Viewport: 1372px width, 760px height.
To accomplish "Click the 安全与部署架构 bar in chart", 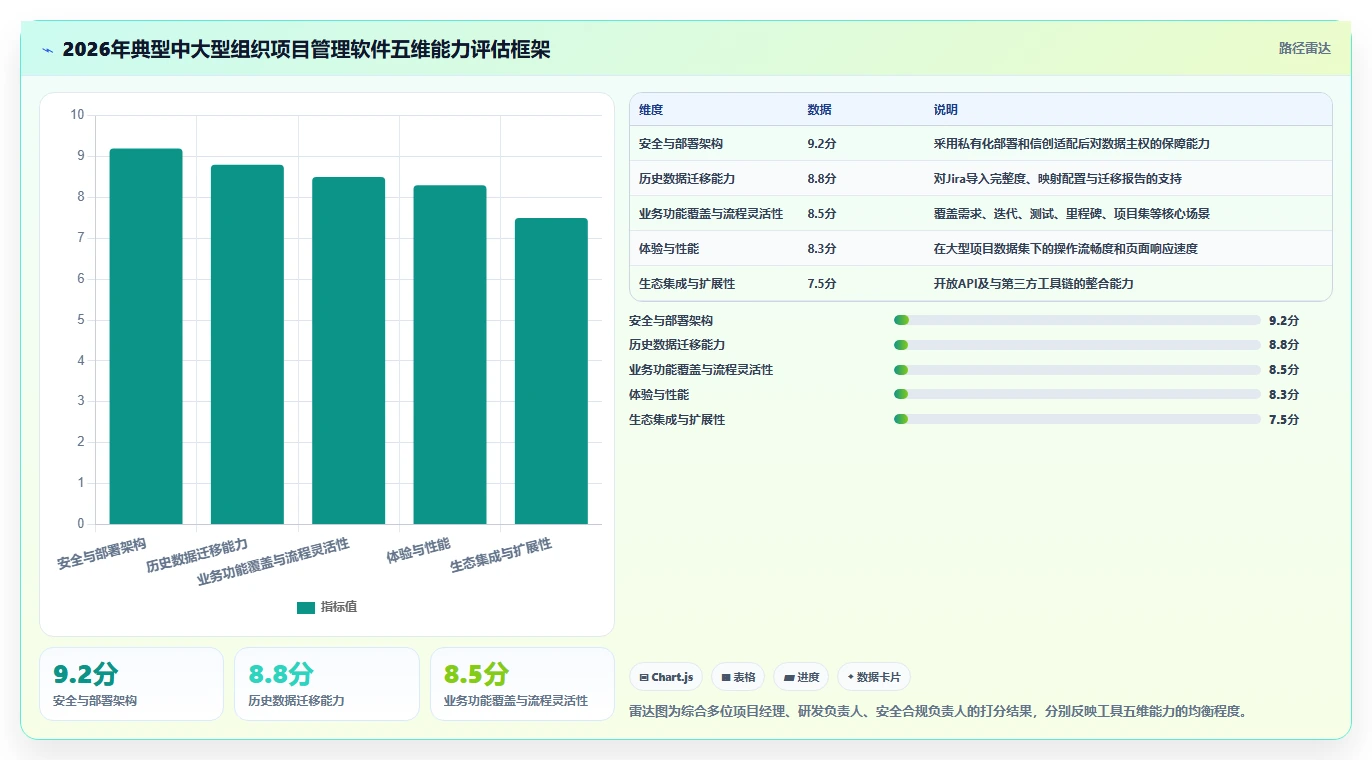I will click(146, 336).
